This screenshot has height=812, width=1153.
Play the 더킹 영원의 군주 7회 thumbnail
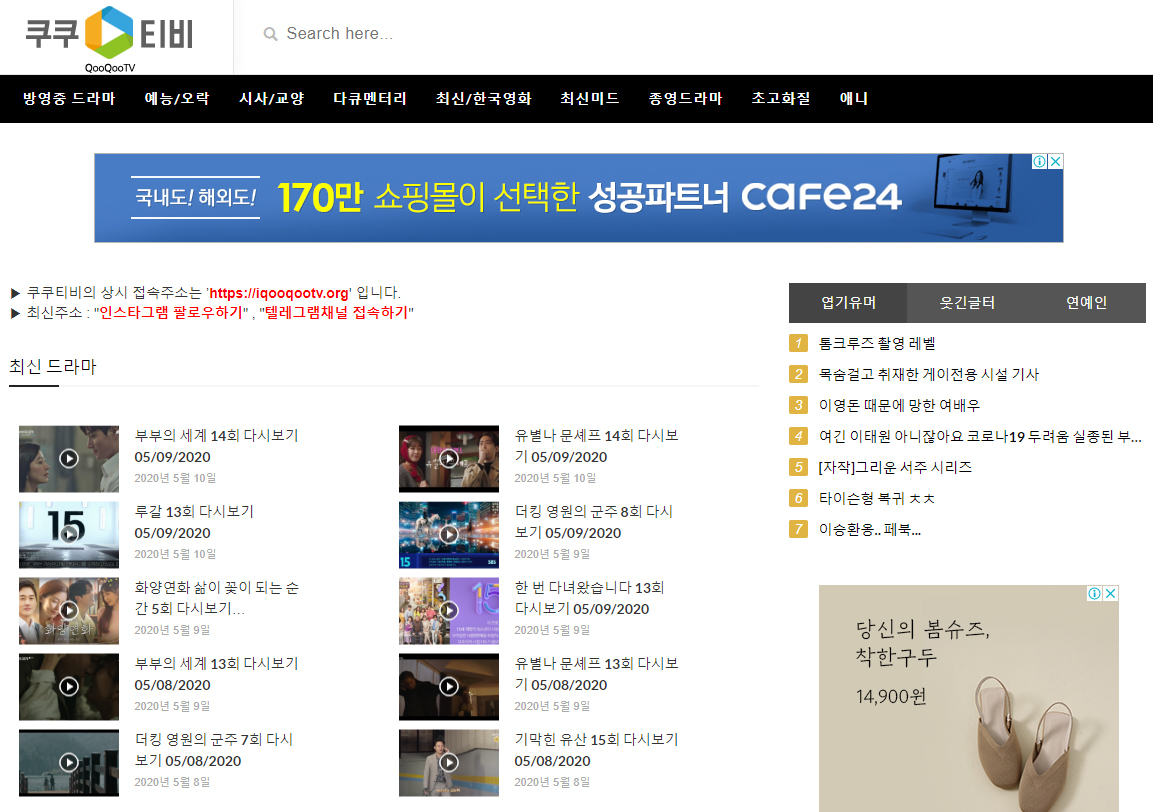(x=69, y=763)
